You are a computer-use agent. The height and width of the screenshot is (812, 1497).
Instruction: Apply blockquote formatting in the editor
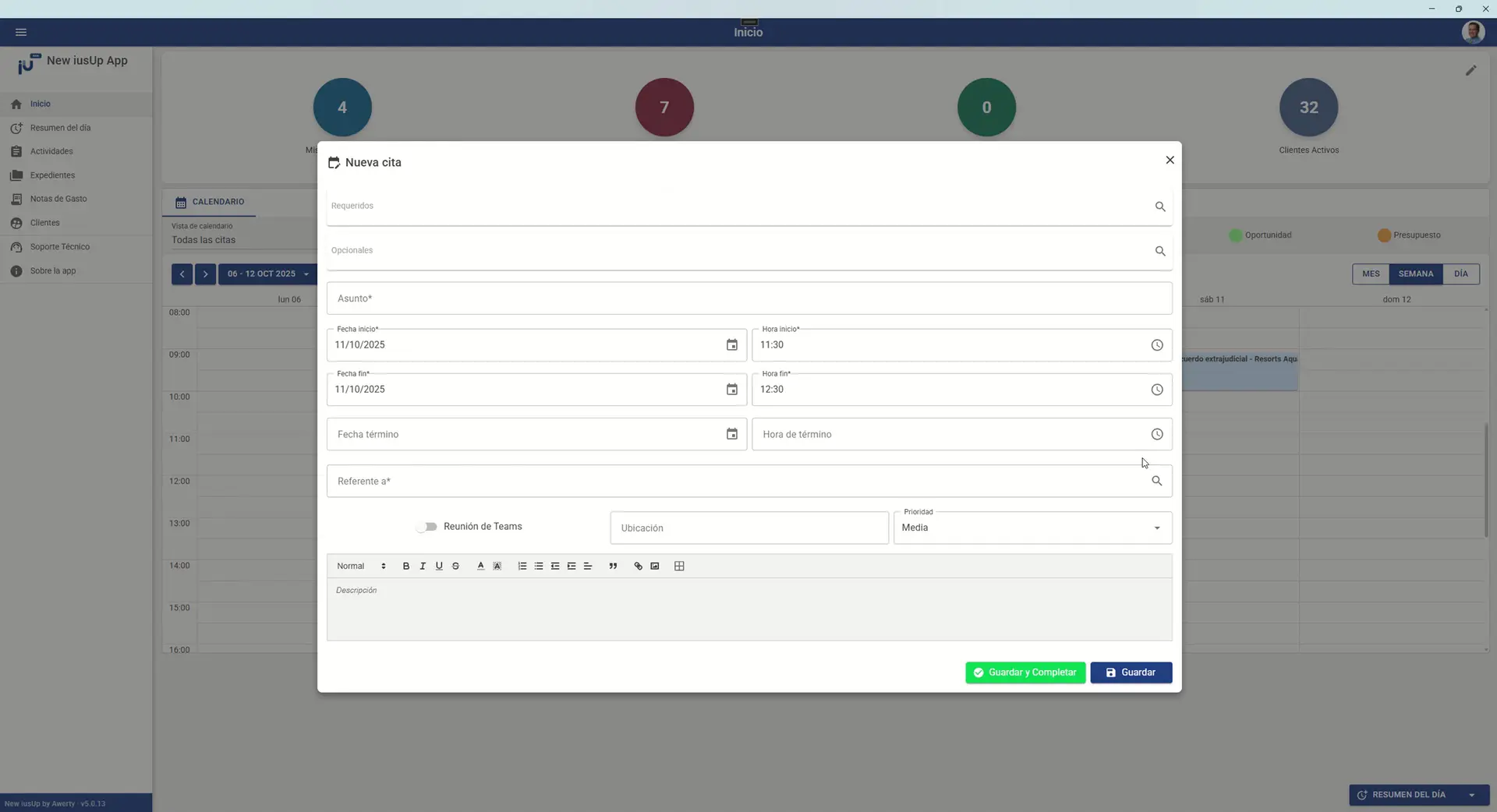tap(613, 567)
